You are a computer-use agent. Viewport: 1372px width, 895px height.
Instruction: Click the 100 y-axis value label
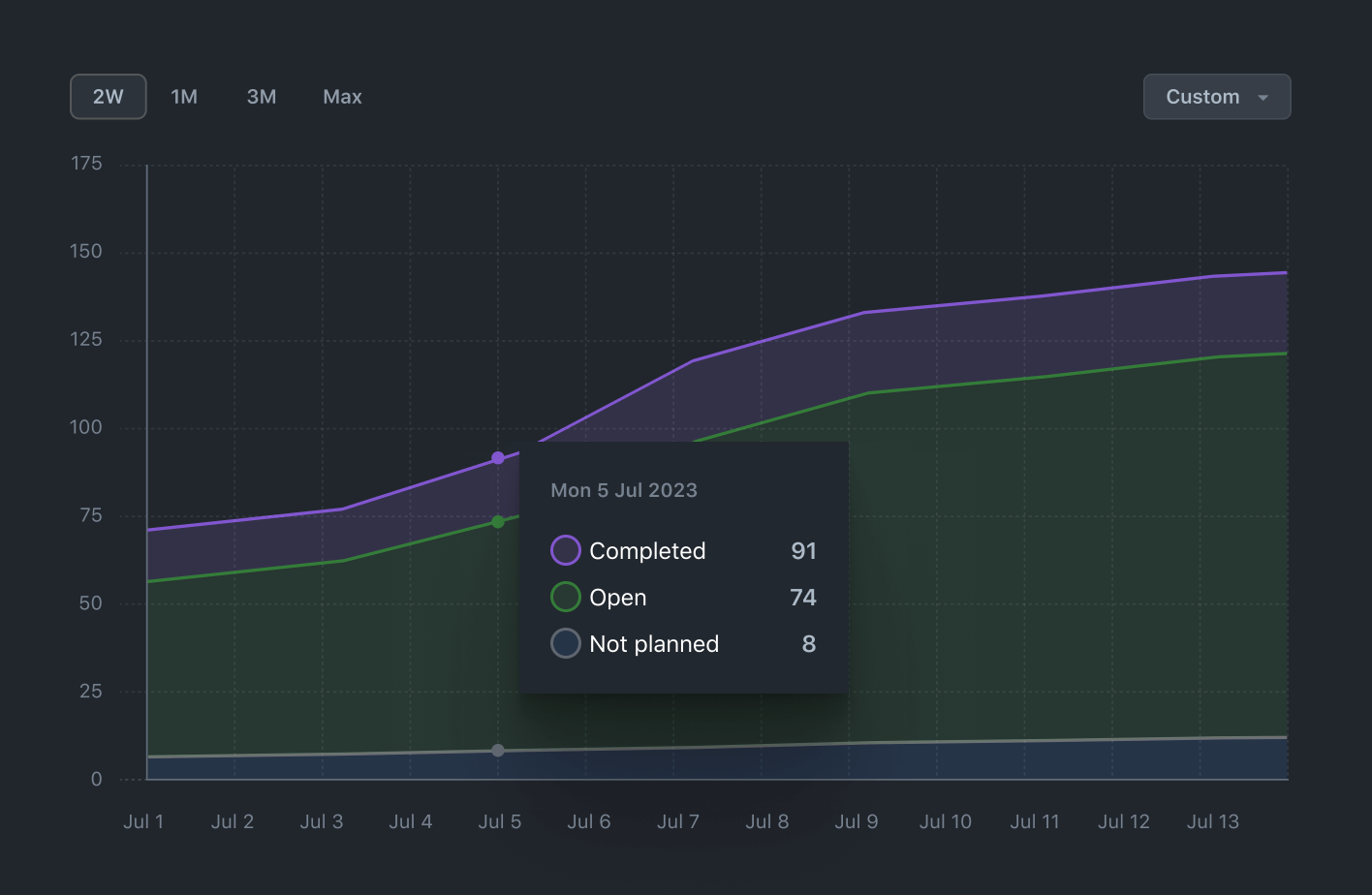click(x=85, y=427)
